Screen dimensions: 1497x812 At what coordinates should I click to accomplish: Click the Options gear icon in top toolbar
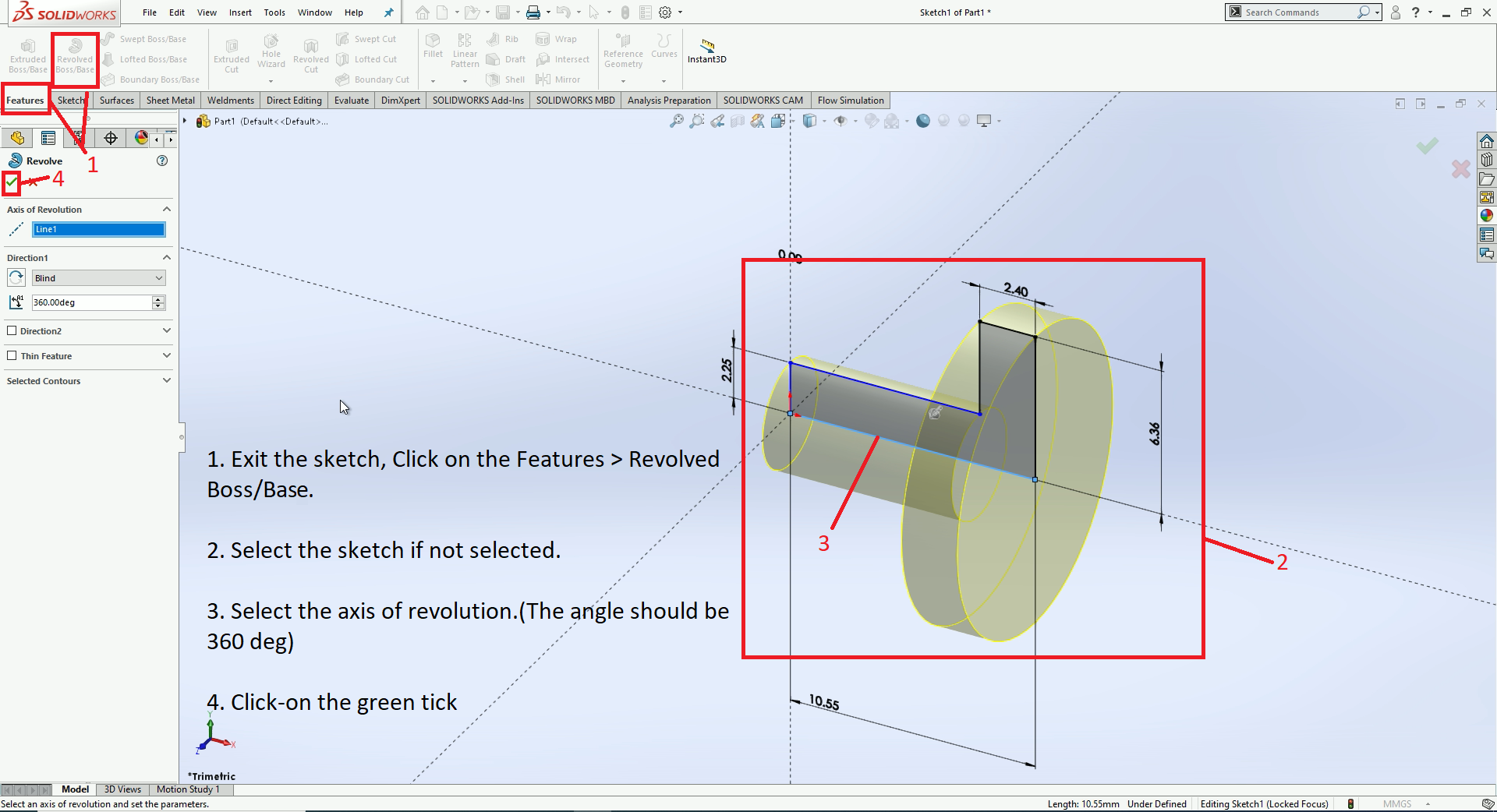pyautogui.click(x=665, y=12)
